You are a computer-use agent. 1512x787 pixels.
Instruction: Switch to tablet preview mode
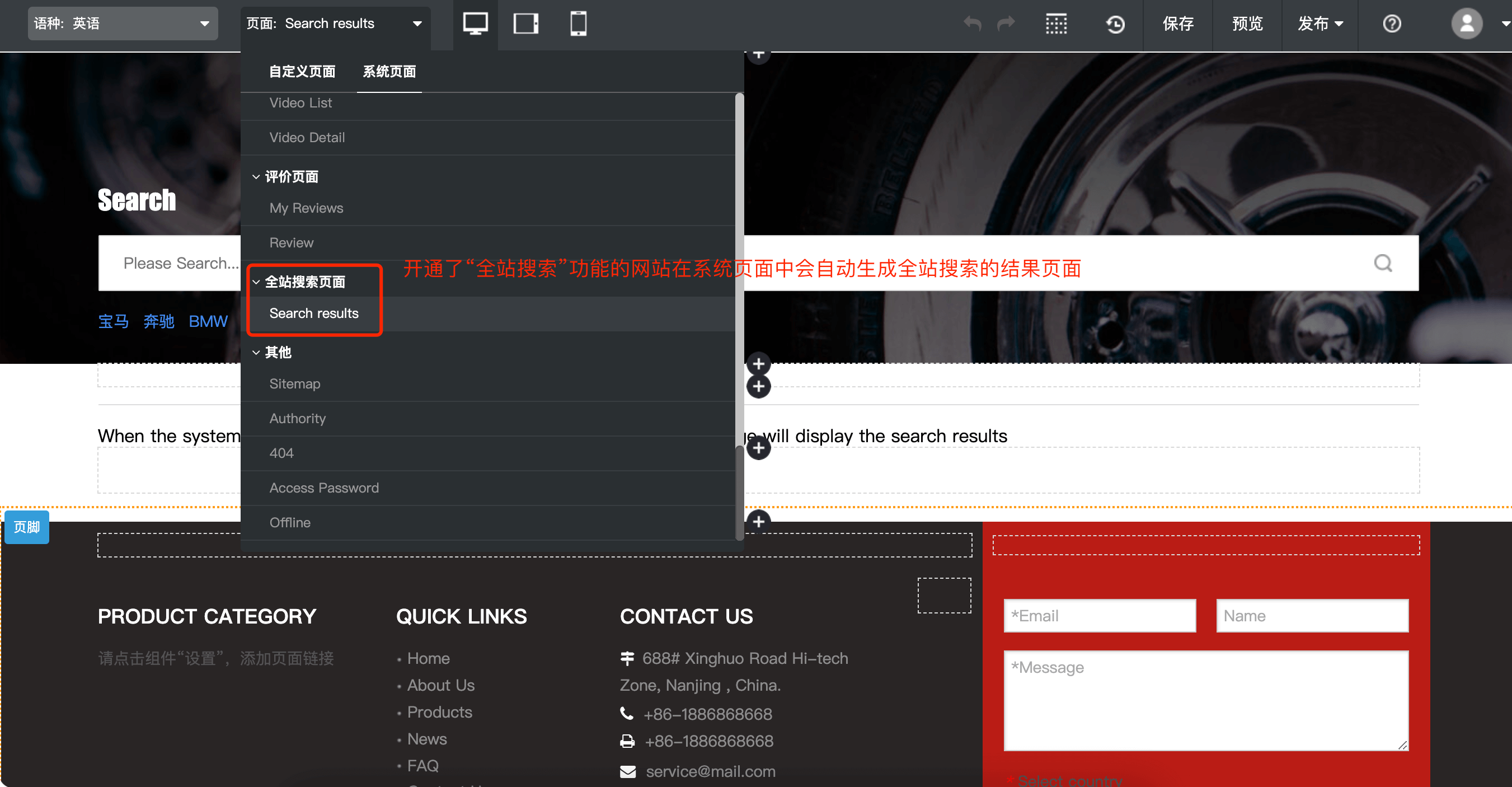coord(525,24)
